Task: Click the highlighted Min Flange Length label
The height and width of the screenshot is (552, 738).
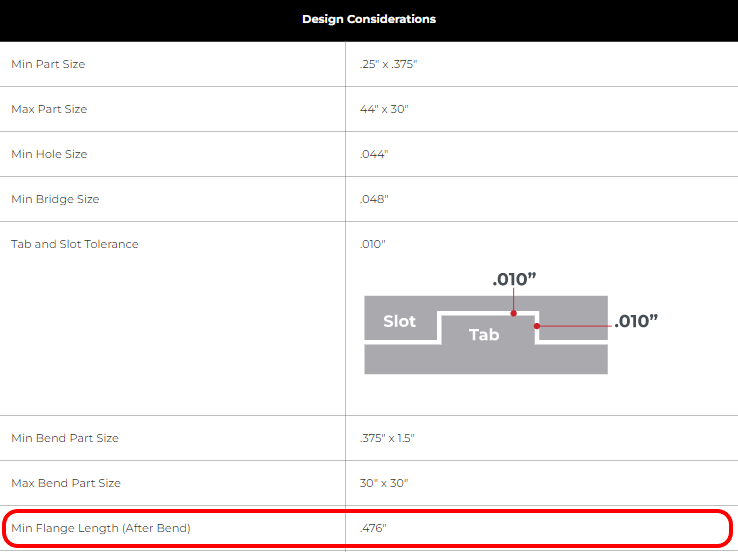Action: pos(101,528)
